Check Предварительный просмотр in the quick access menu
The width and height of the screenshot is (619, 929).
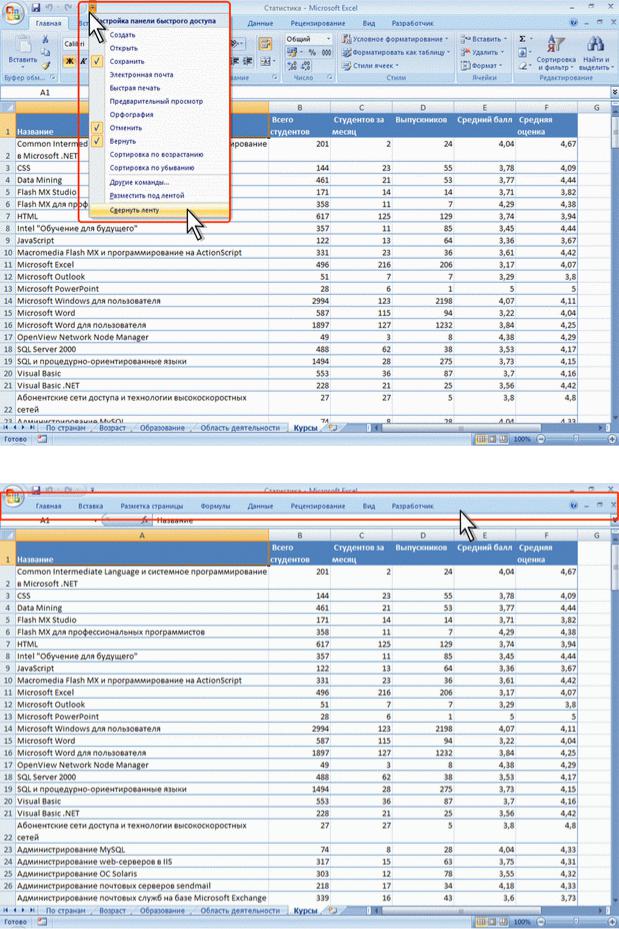click(x=154, y=101)
